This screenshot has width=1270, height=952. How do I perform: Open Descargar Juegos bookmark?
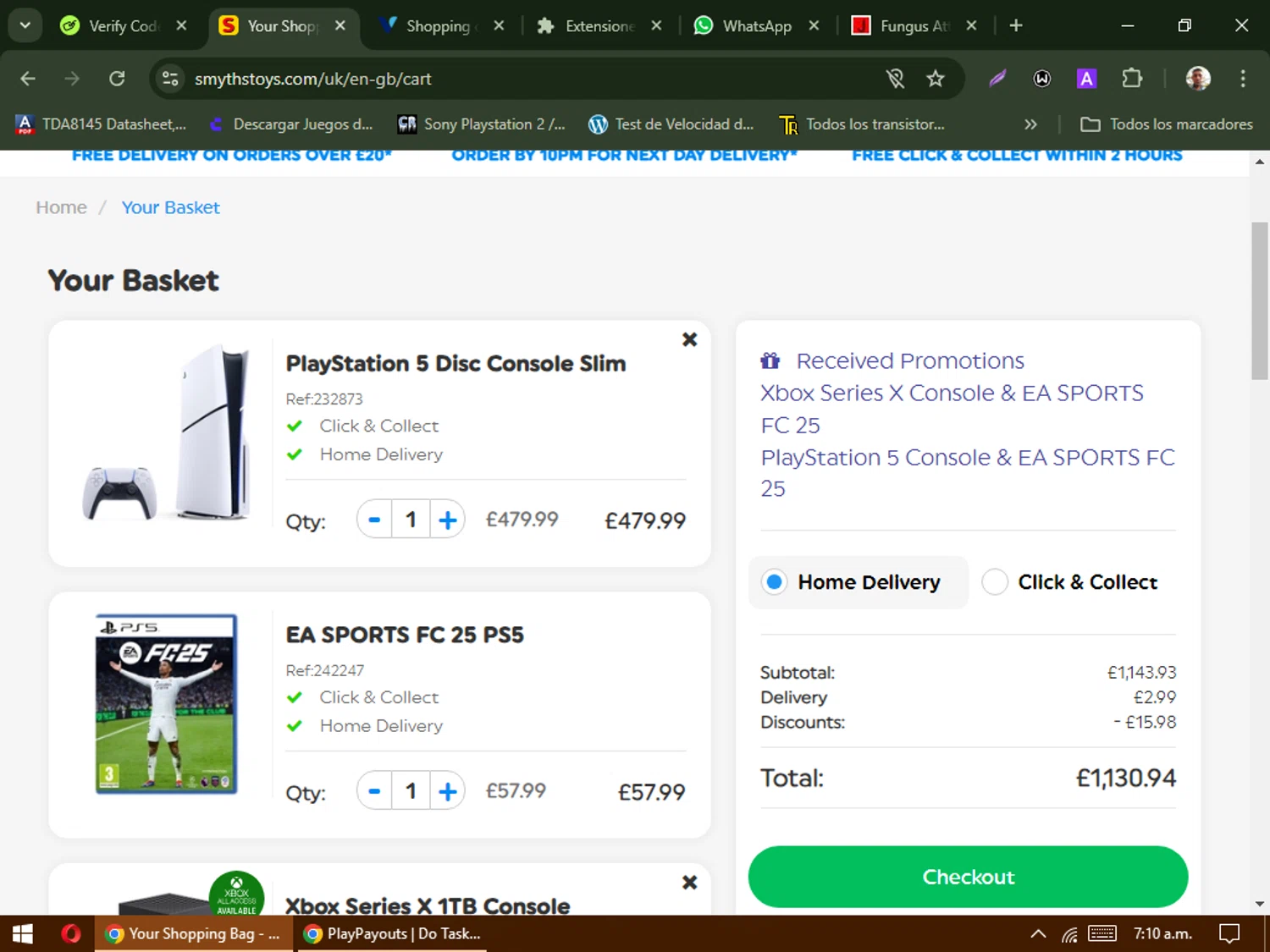[290, 124]
